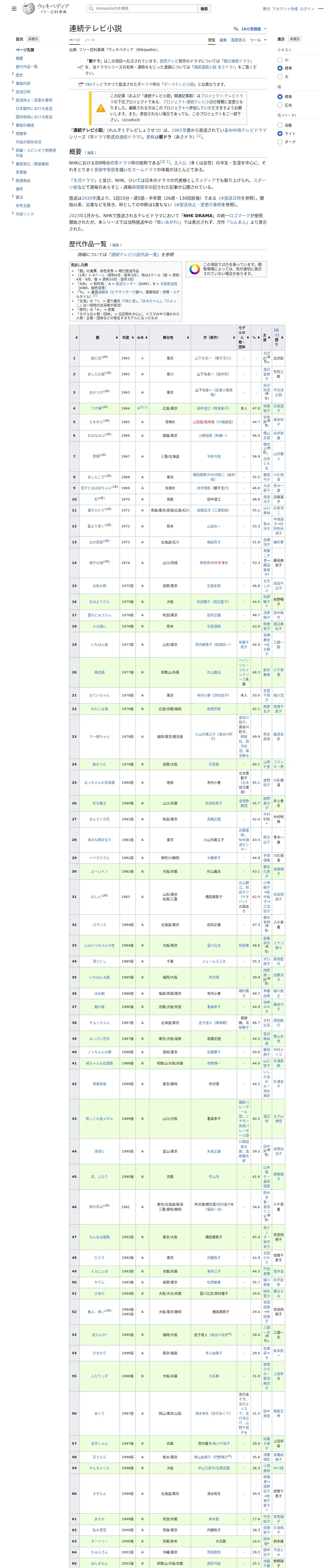Screen dimensions: 336x1568
Task: Open 娘と私 drama link in table
Action: pyautogui.click(x=96, y=358)
